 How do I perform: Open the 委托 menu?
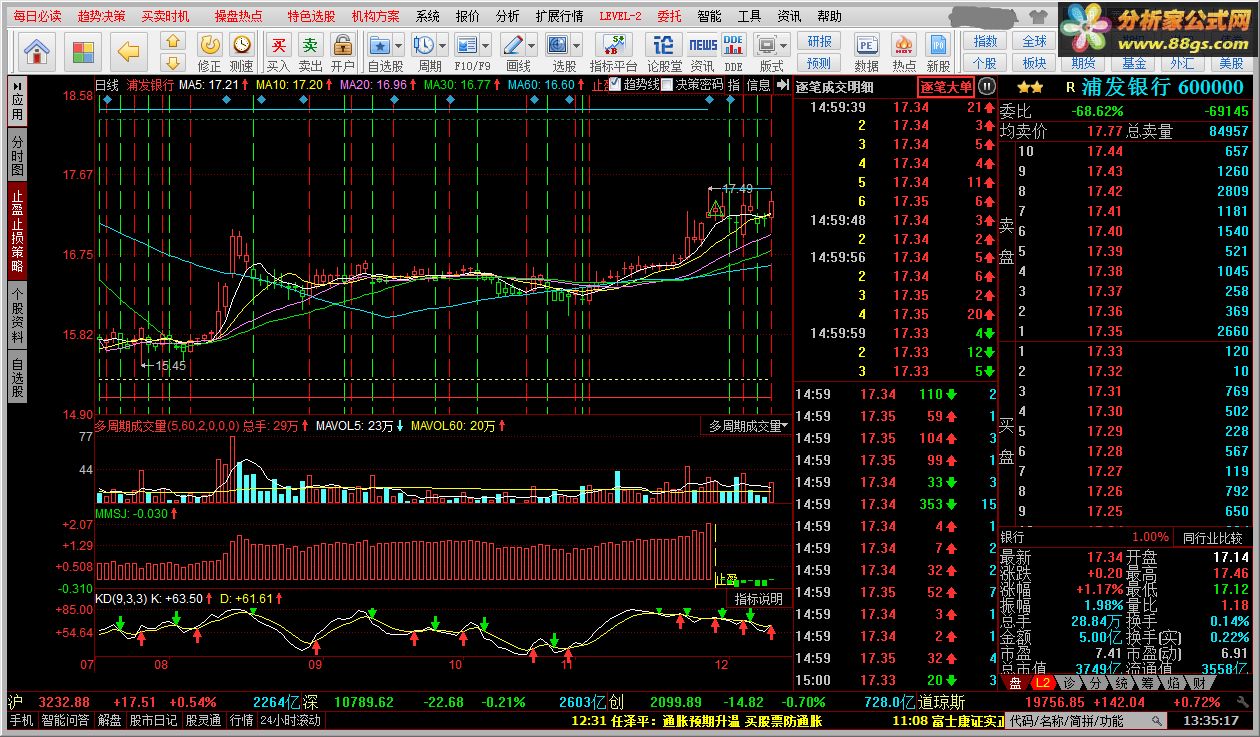[x=669, y=16]
